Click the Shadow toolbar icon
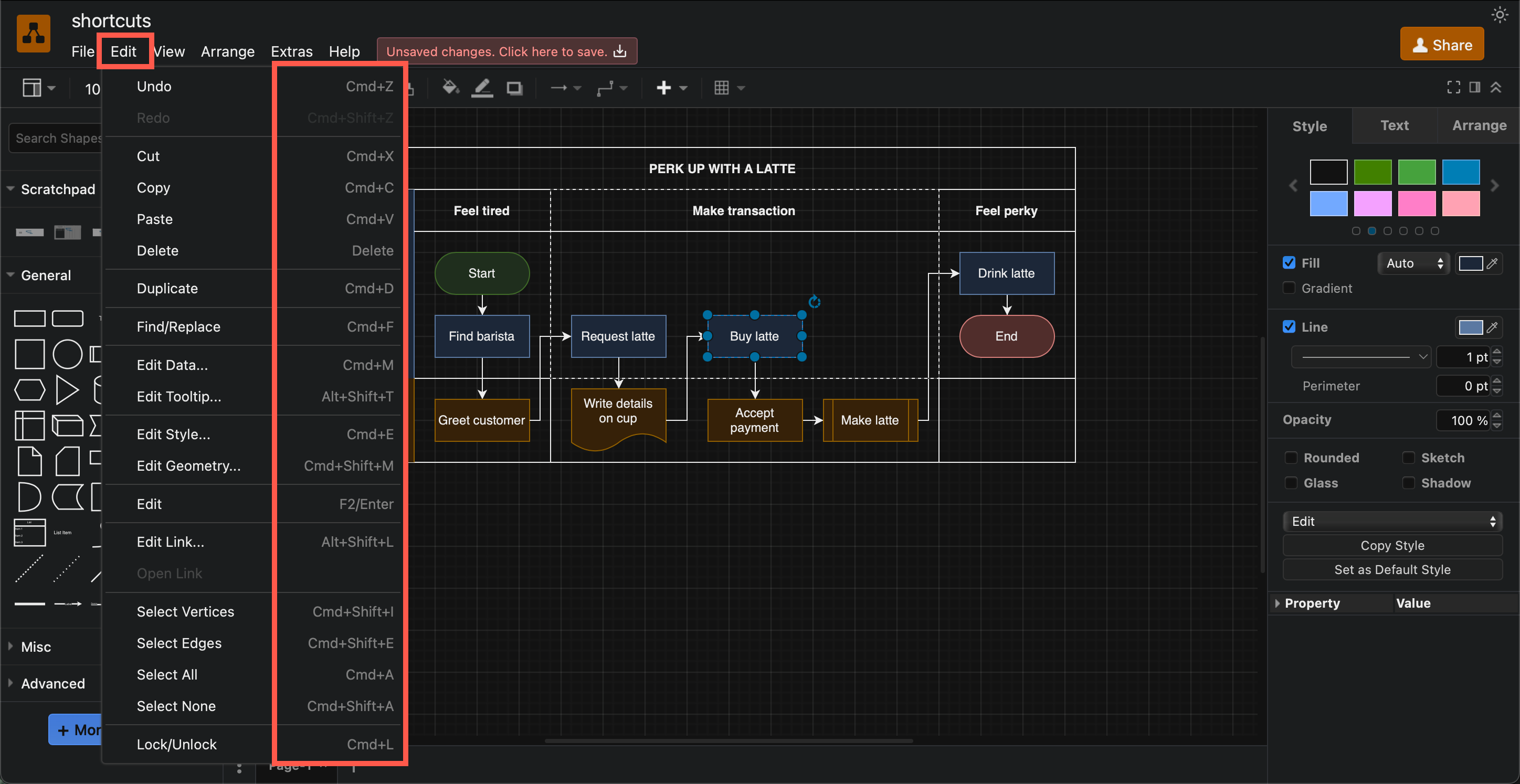The height and width of the screenshot is (784, 1520). (514, 87)
